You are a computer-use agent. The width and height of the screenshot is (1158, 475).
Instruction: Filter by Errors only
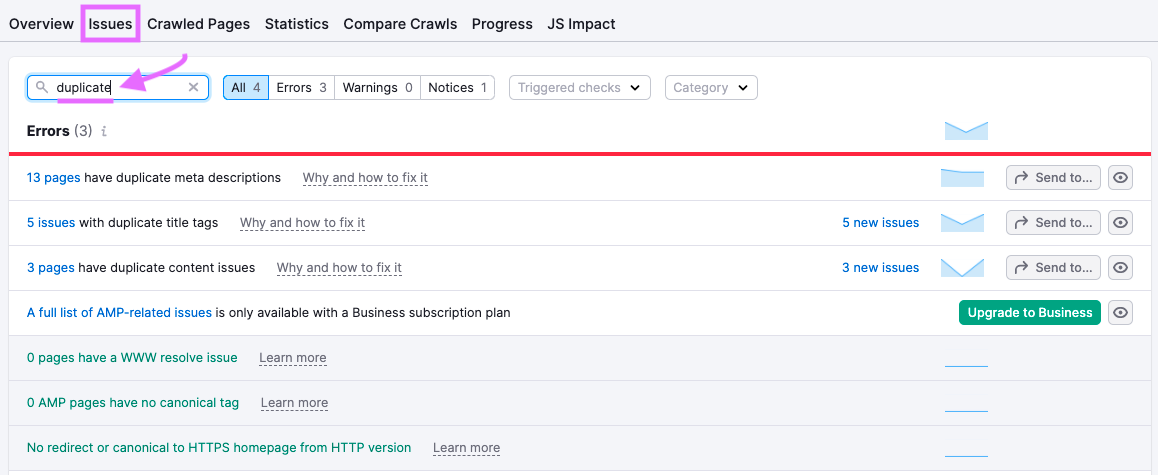tap(301, 88)
